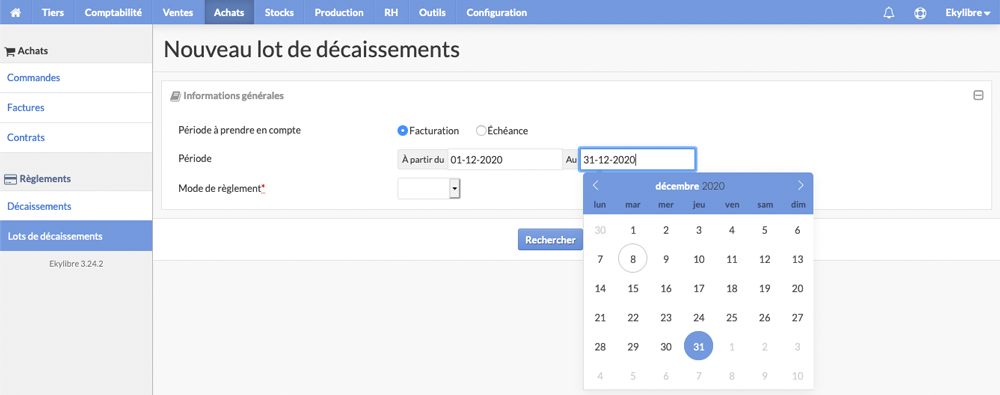Screen dimensions: 1000x395
Task: Pick greyed November 30 in the calendar
Action: tap(600, 230)
